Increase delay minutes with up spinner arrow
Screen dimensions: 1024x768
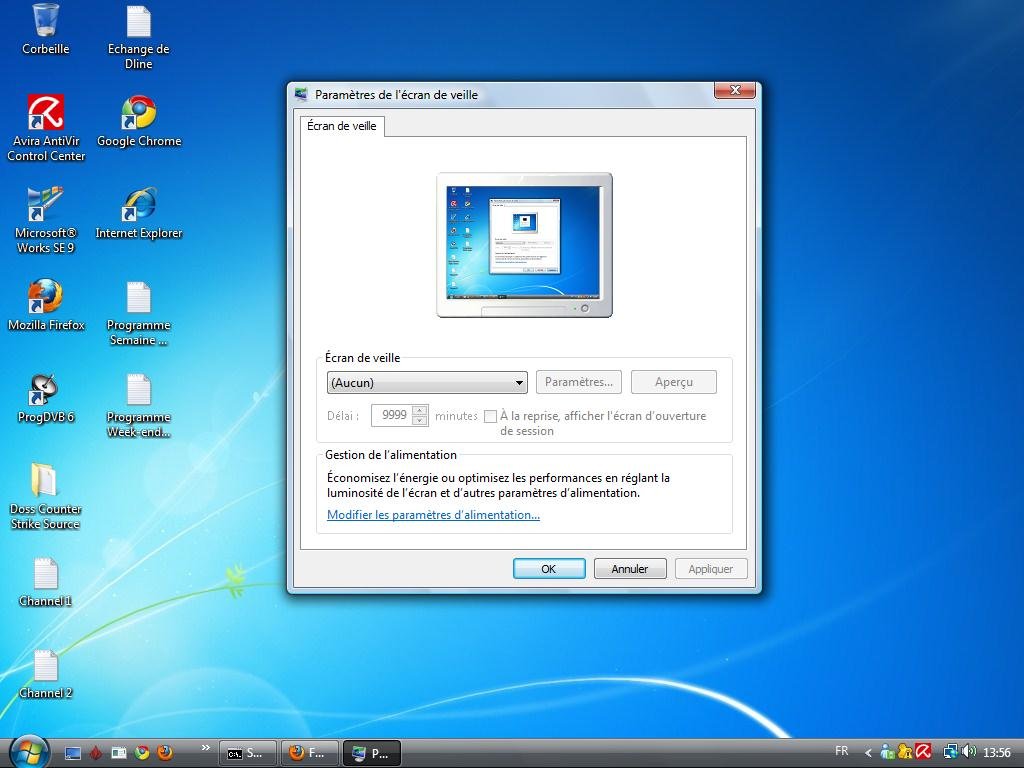(x=419, y=410)
